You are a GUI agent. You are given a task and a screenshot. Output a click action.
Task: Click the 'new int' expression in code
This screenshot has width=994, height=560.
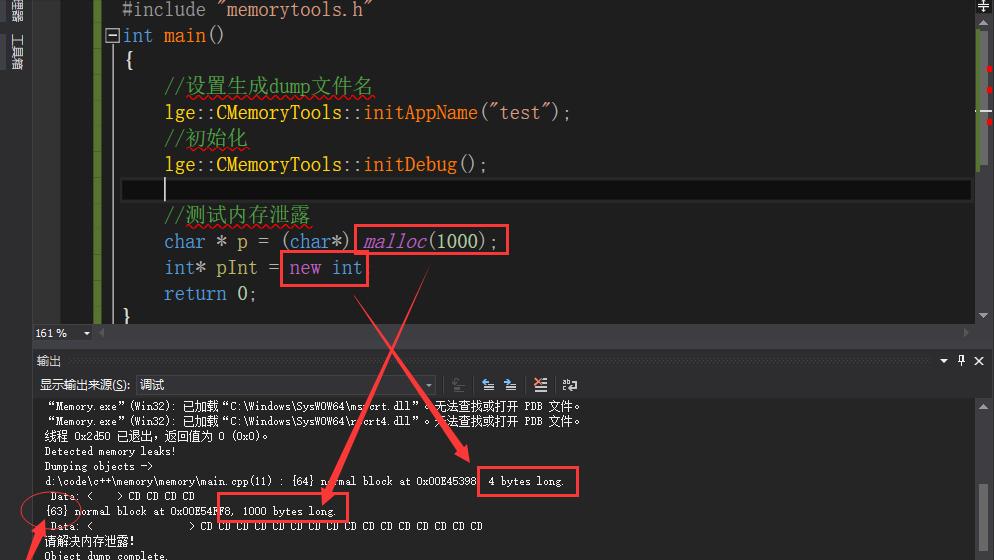click(326, 268)
